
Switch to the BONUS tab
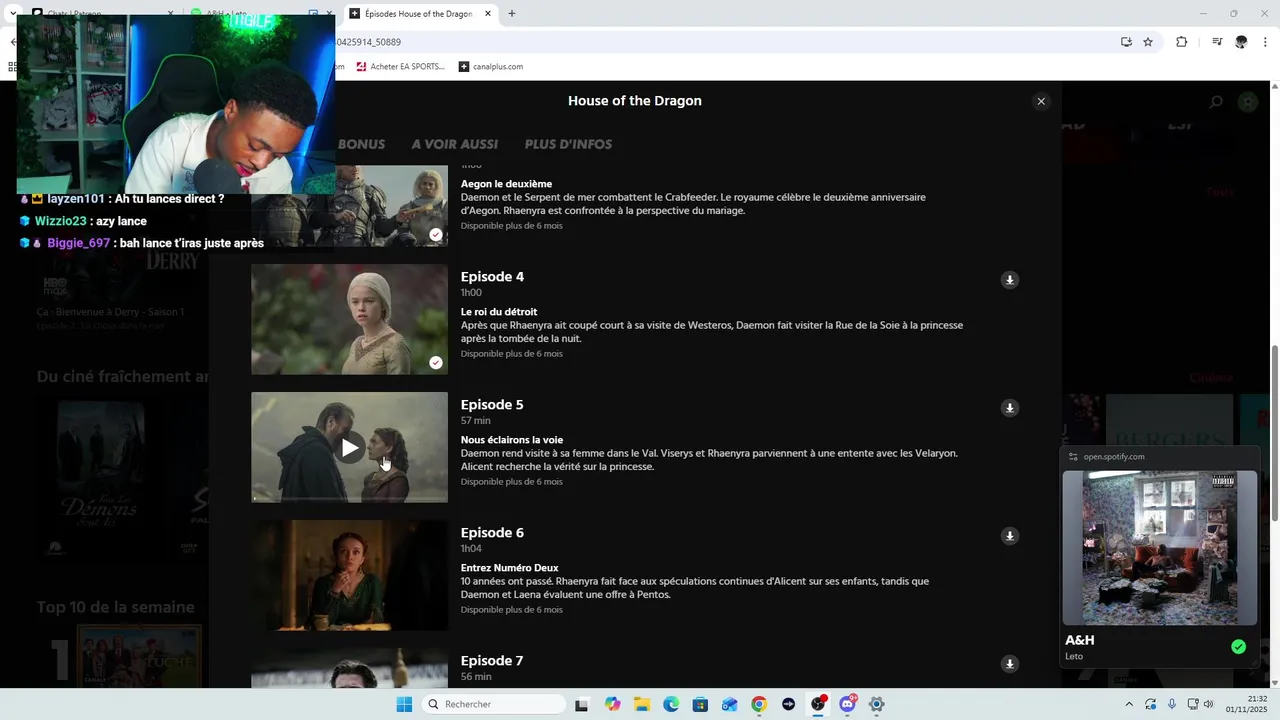(361, 144)
